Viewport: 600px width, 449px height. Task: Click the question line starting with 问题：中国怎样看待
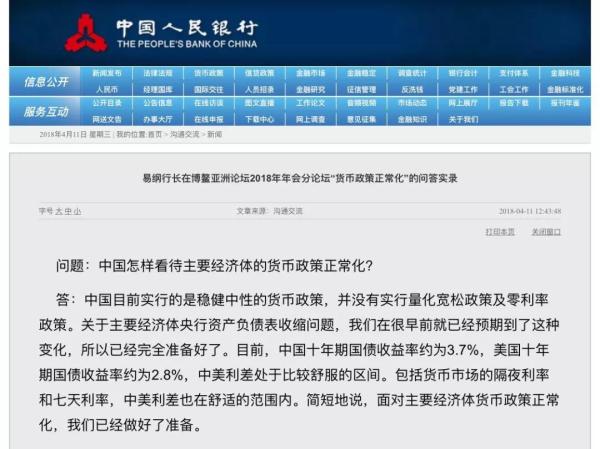point(214,266)
